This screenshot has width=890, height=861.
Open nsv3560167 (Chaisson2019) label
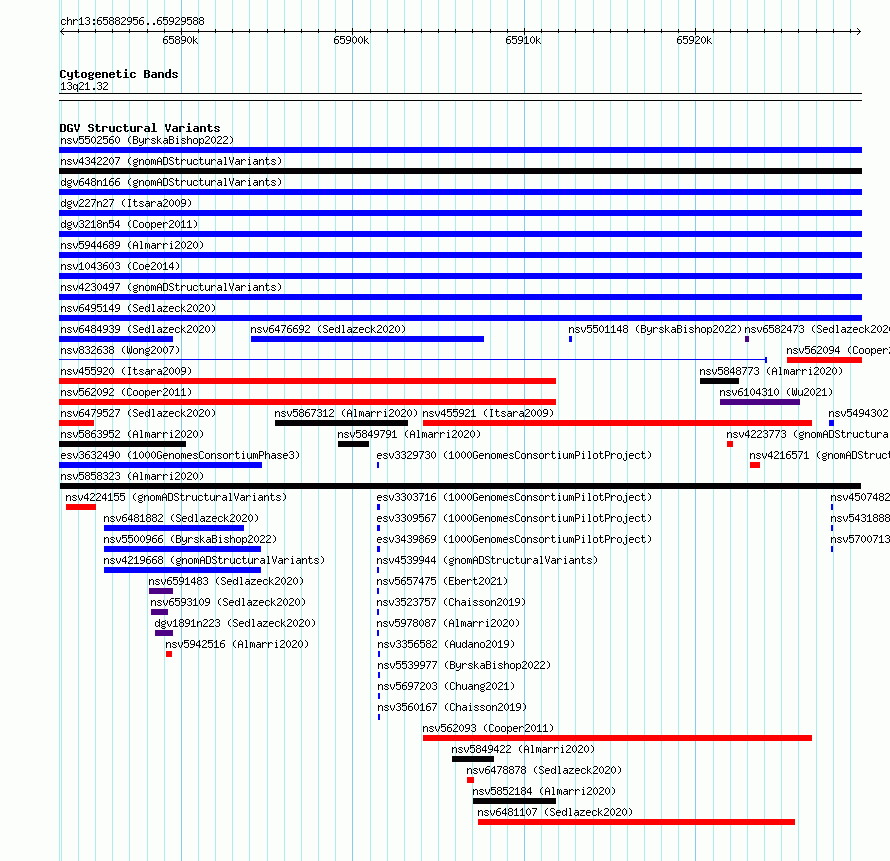coord(452,707)
